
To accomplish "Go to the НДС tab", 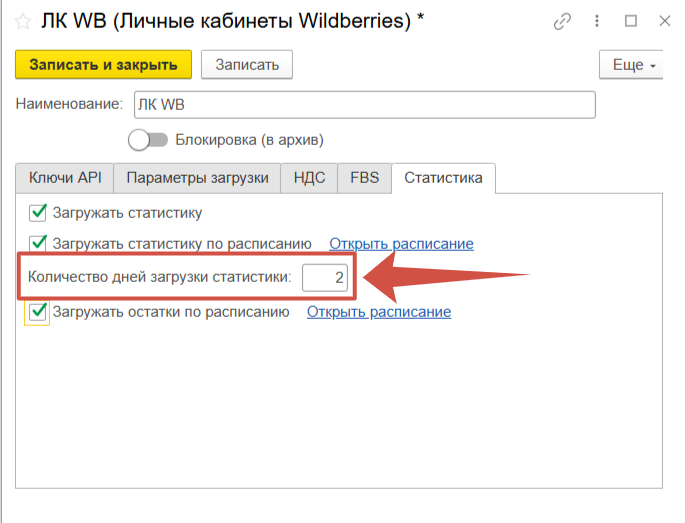I will [x=309, y=178].
